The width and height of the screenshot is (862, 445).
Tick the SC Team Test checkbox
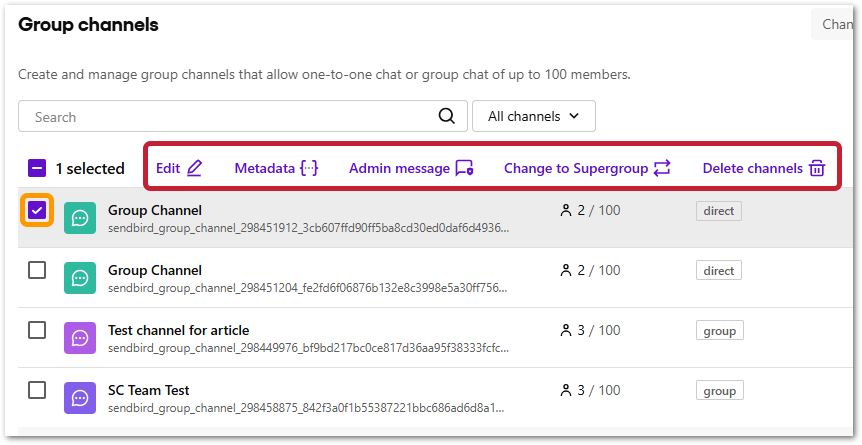tap(37, 390)
